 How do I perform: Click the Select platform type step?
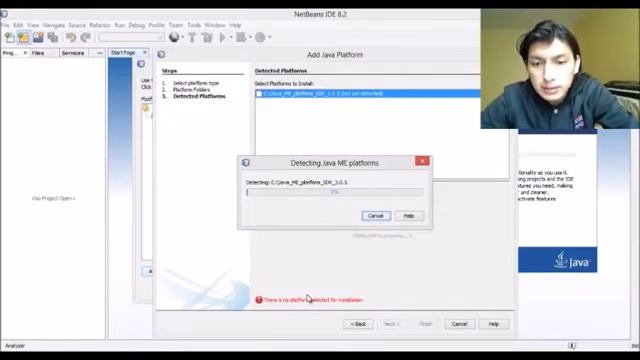point(196,83)
